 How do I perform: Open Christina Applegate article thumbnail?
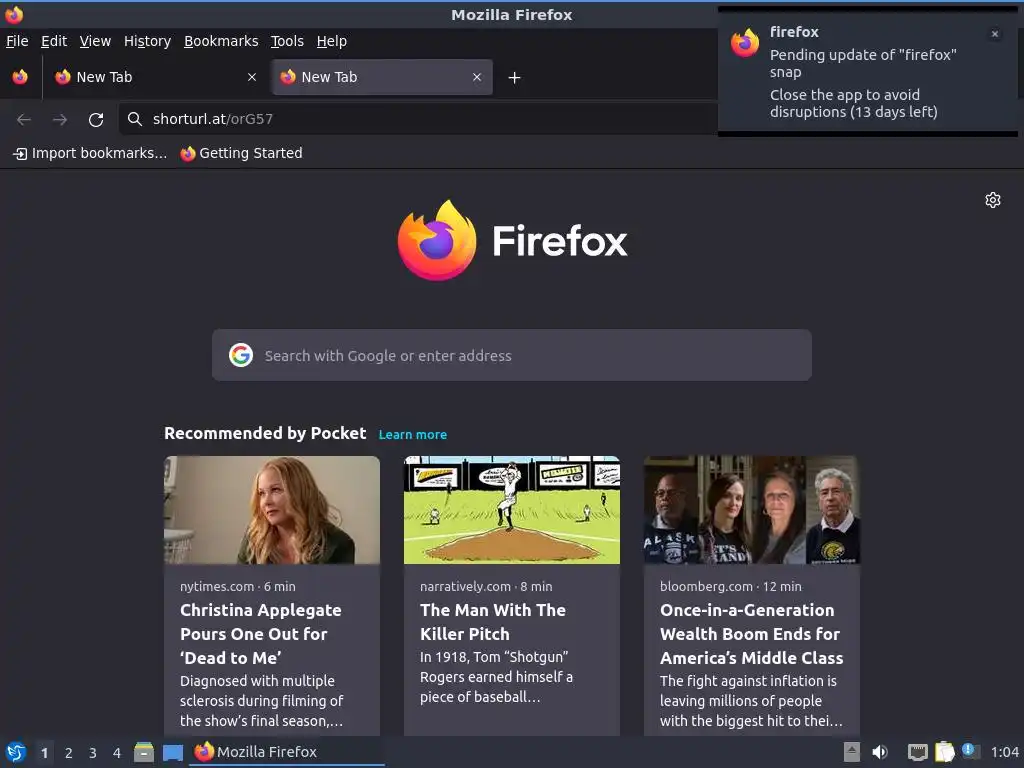click(x=272, y=510)
